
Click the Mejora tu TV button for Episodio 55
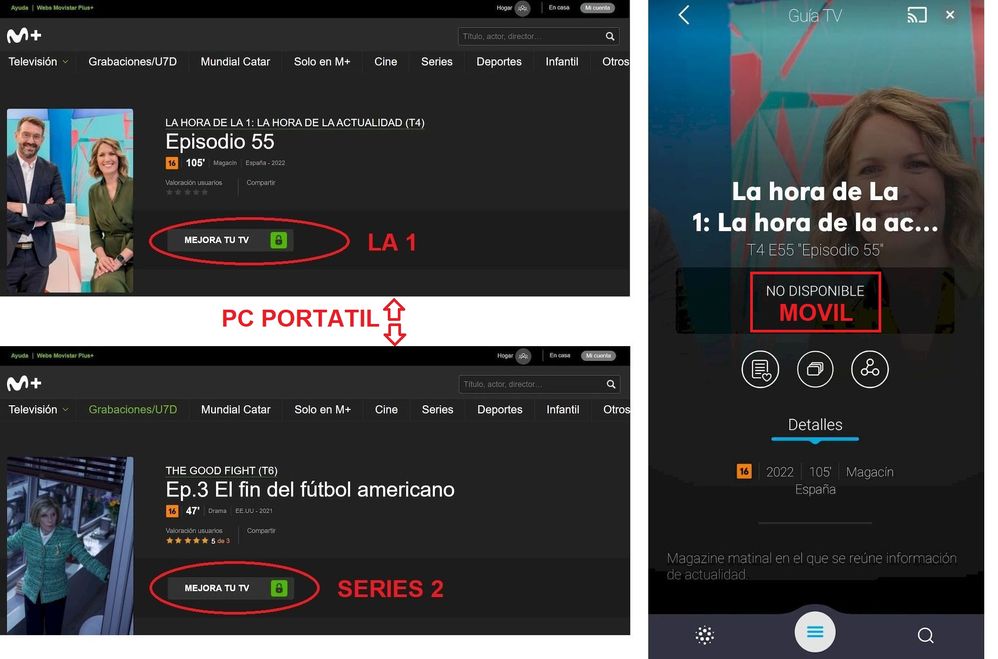[x=230, y=240]
